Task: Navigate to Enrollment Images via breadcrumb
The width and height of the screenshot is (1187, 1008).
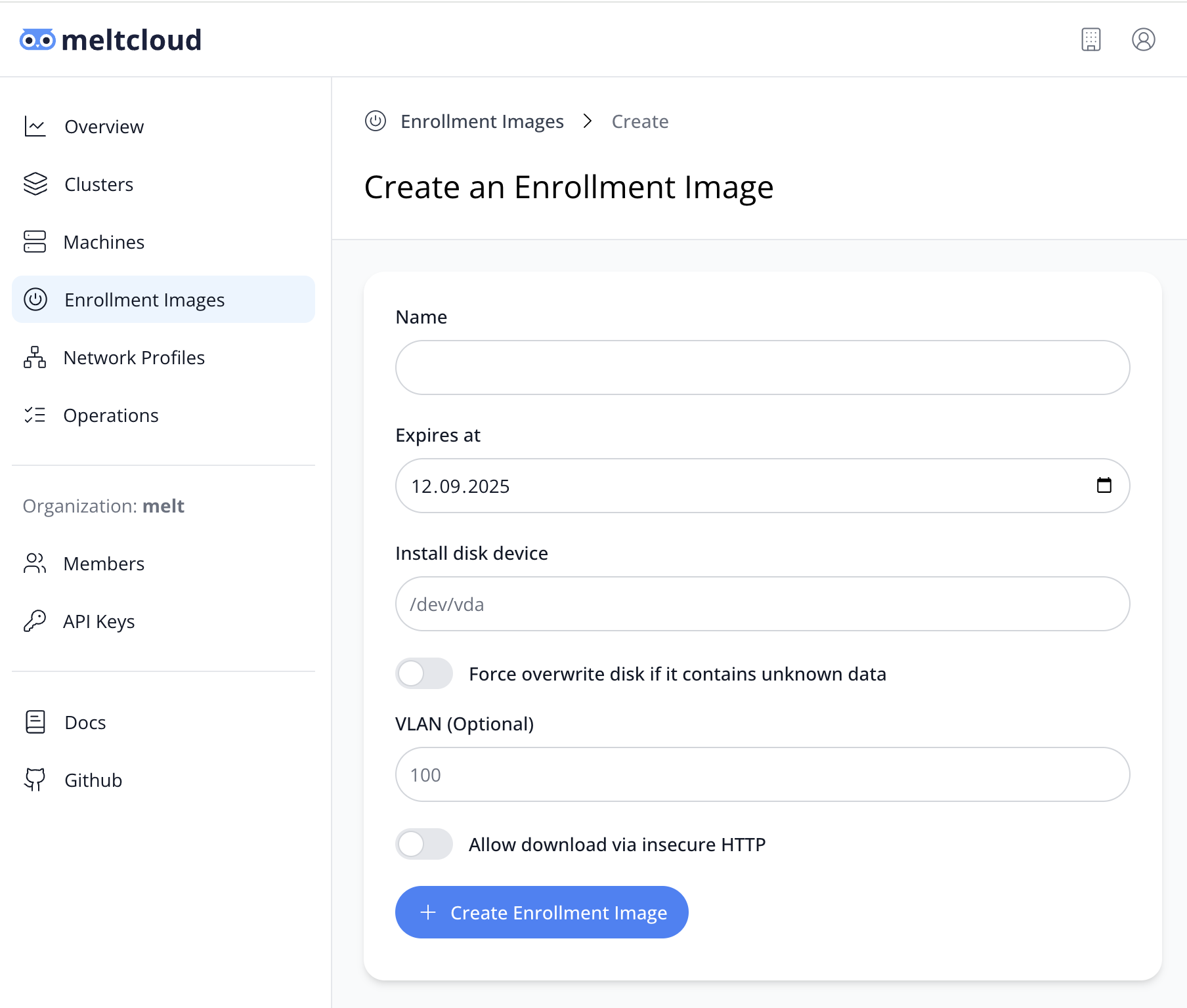Action: pos(483,121)
